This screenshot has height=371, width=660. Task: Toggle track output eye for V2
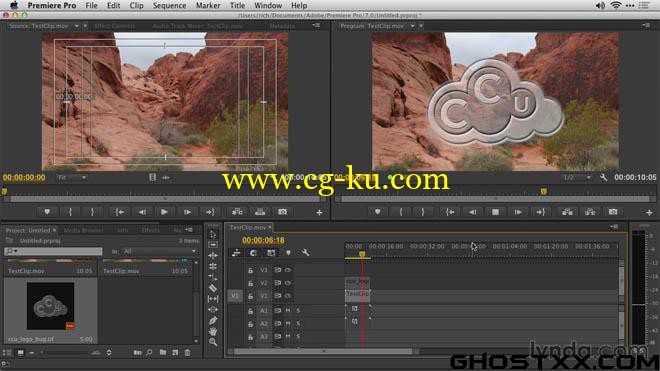pyautogui.click(x=288, y=283)
